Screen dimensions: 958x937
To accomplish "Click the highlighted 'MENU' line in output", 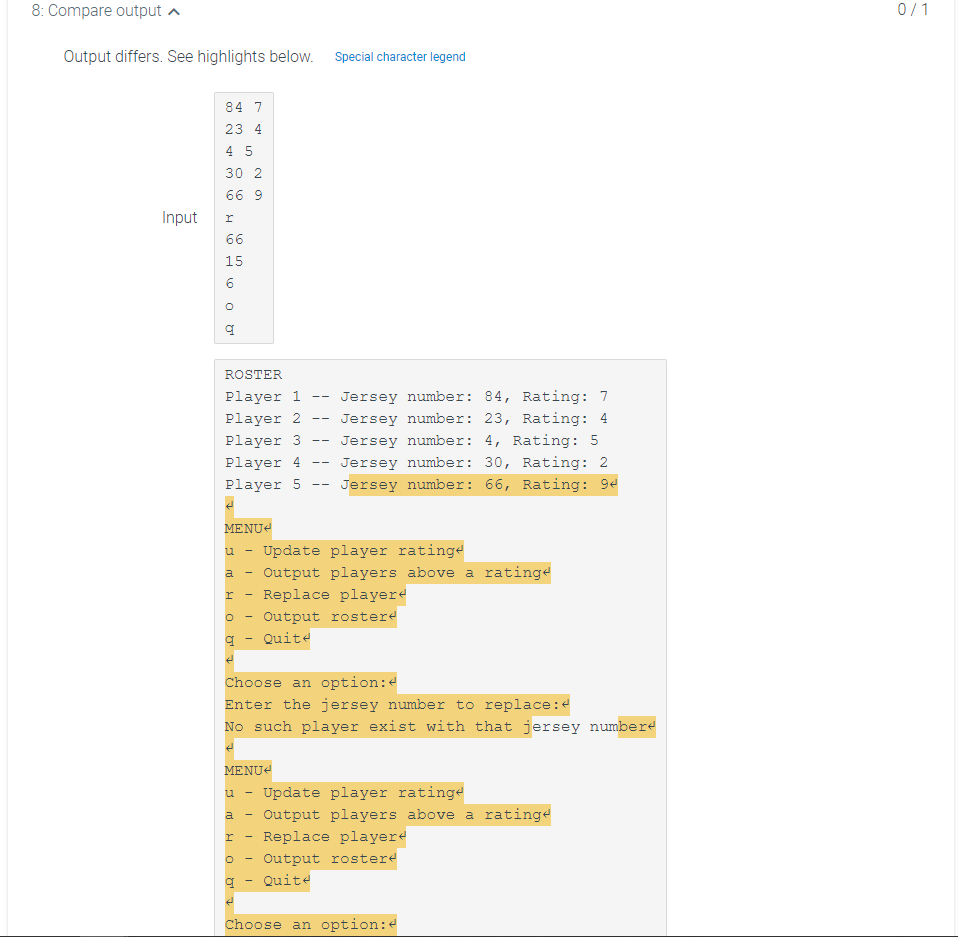I will [x=245, y=528].
